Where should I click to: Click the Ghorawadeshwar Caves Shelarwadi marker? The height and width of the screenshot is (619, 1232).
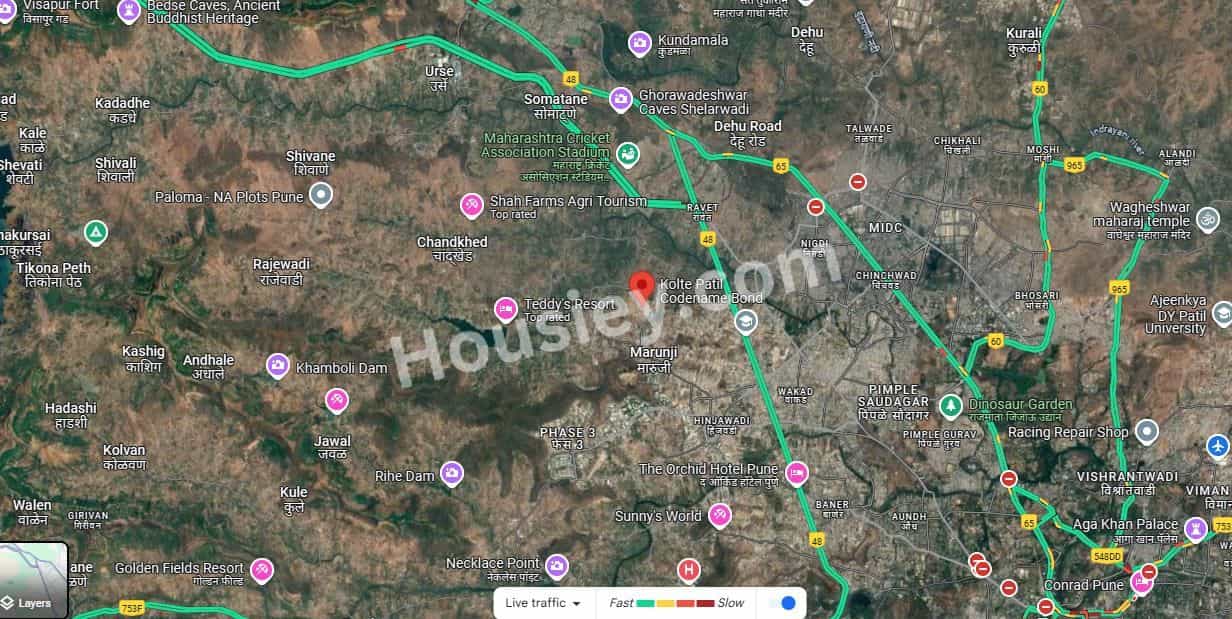coord(620,99)
